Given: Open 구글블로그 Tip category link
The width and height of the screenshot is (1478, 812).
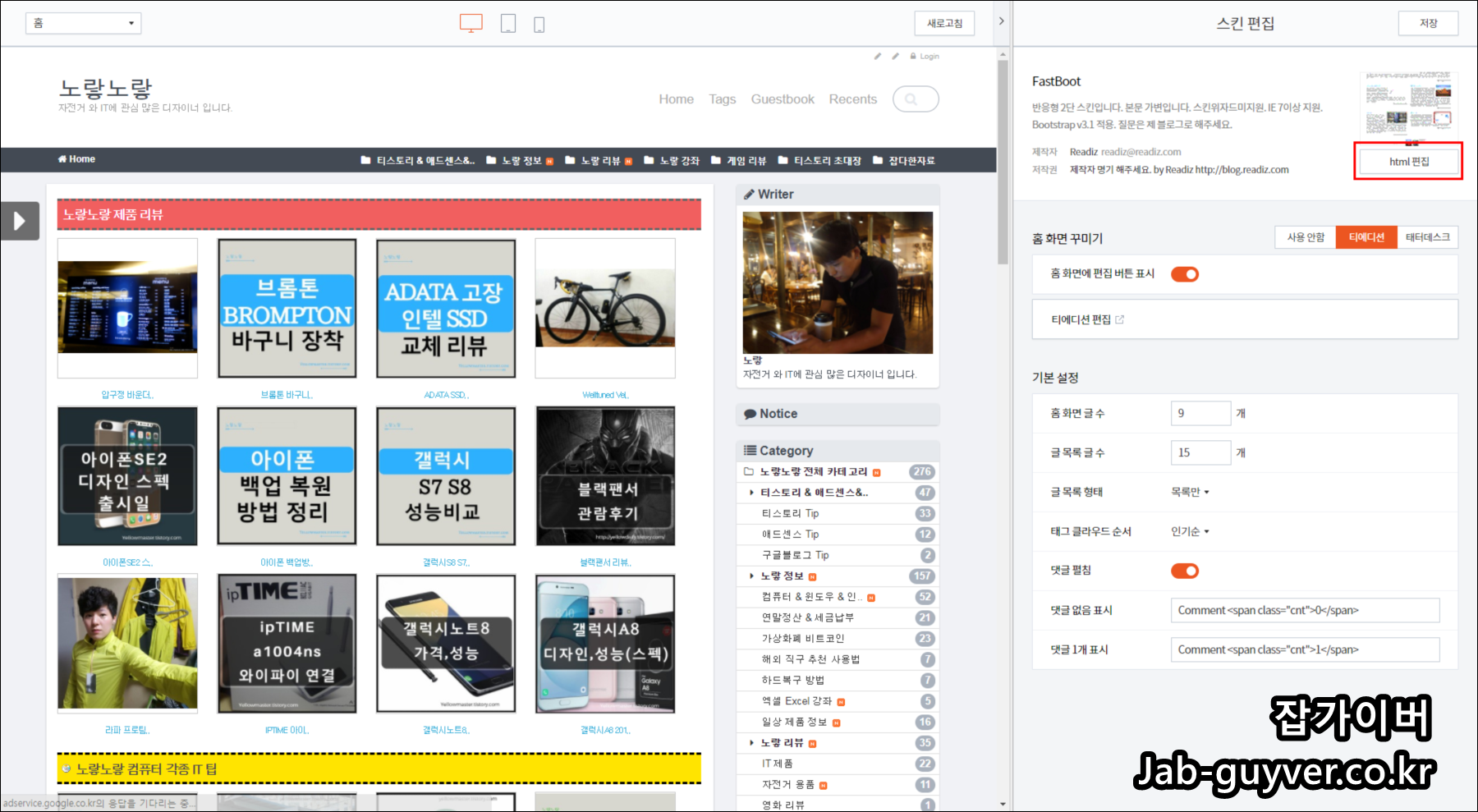Looking at the screenshot, I should pyautogui.click(x=795, y=556).
